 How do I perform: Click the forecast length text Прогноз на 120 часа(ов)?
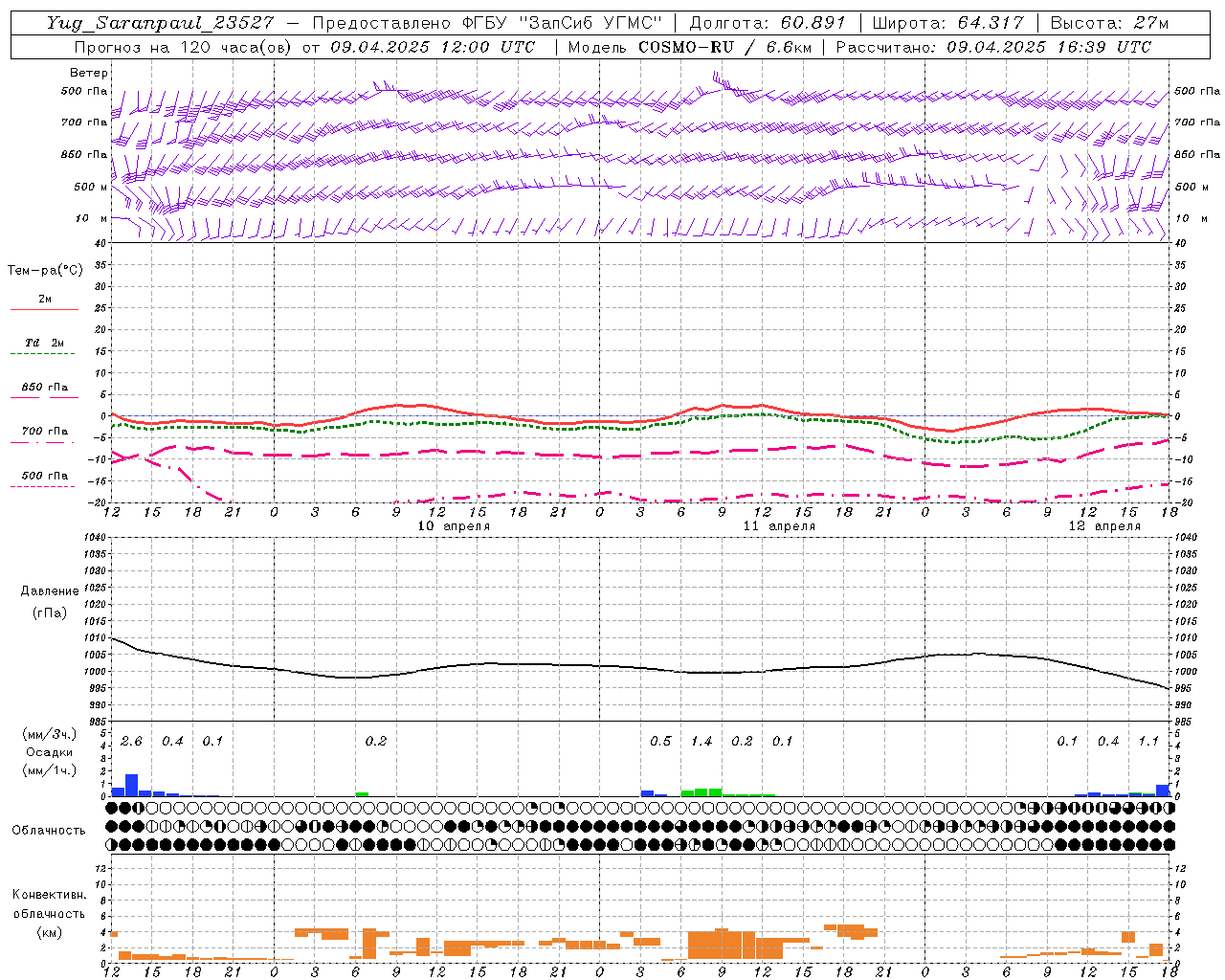(182, 47)
